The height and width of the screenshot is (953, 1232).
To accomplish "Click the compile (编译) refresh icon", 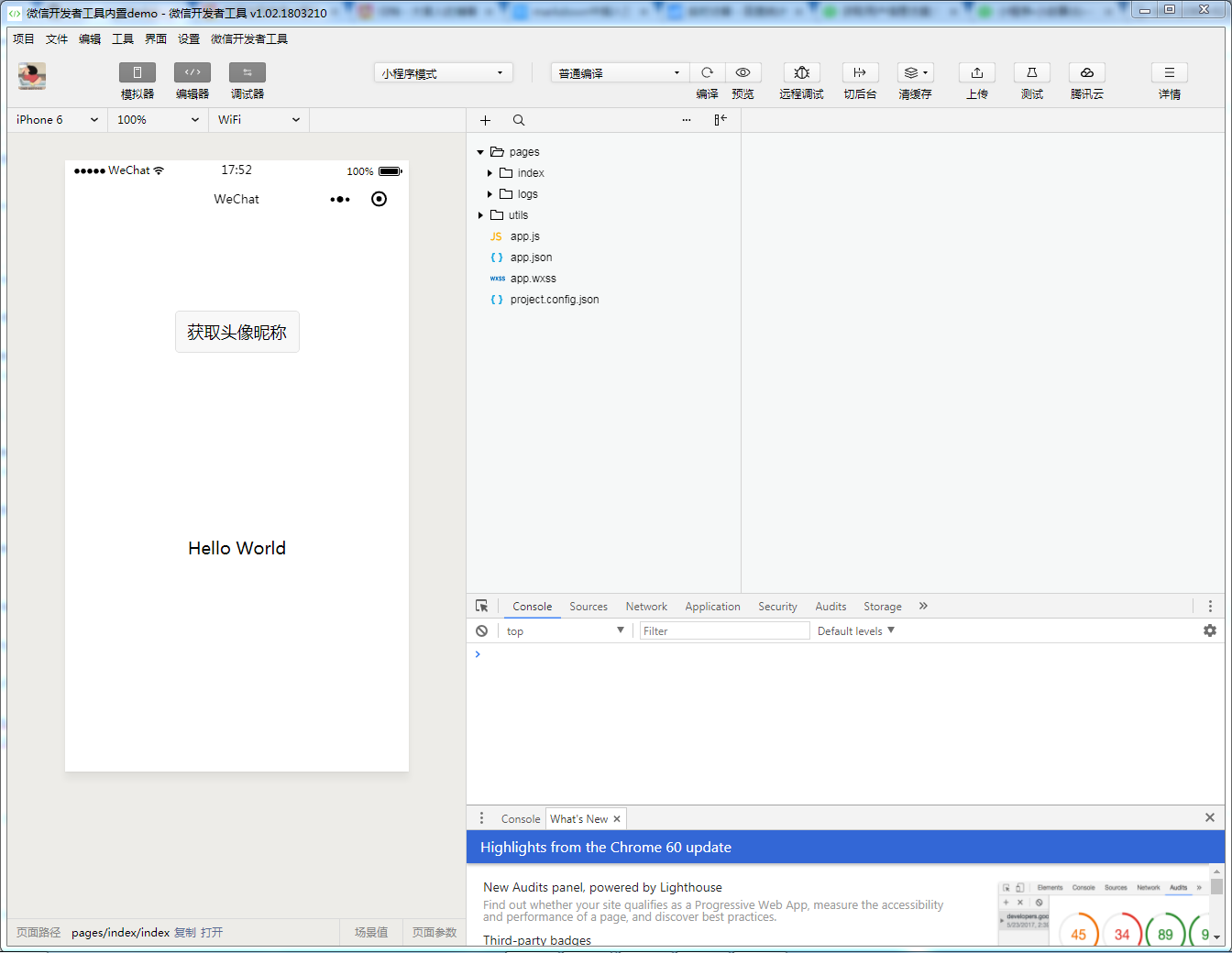I will pyautogui.click(x=707, y=72).
